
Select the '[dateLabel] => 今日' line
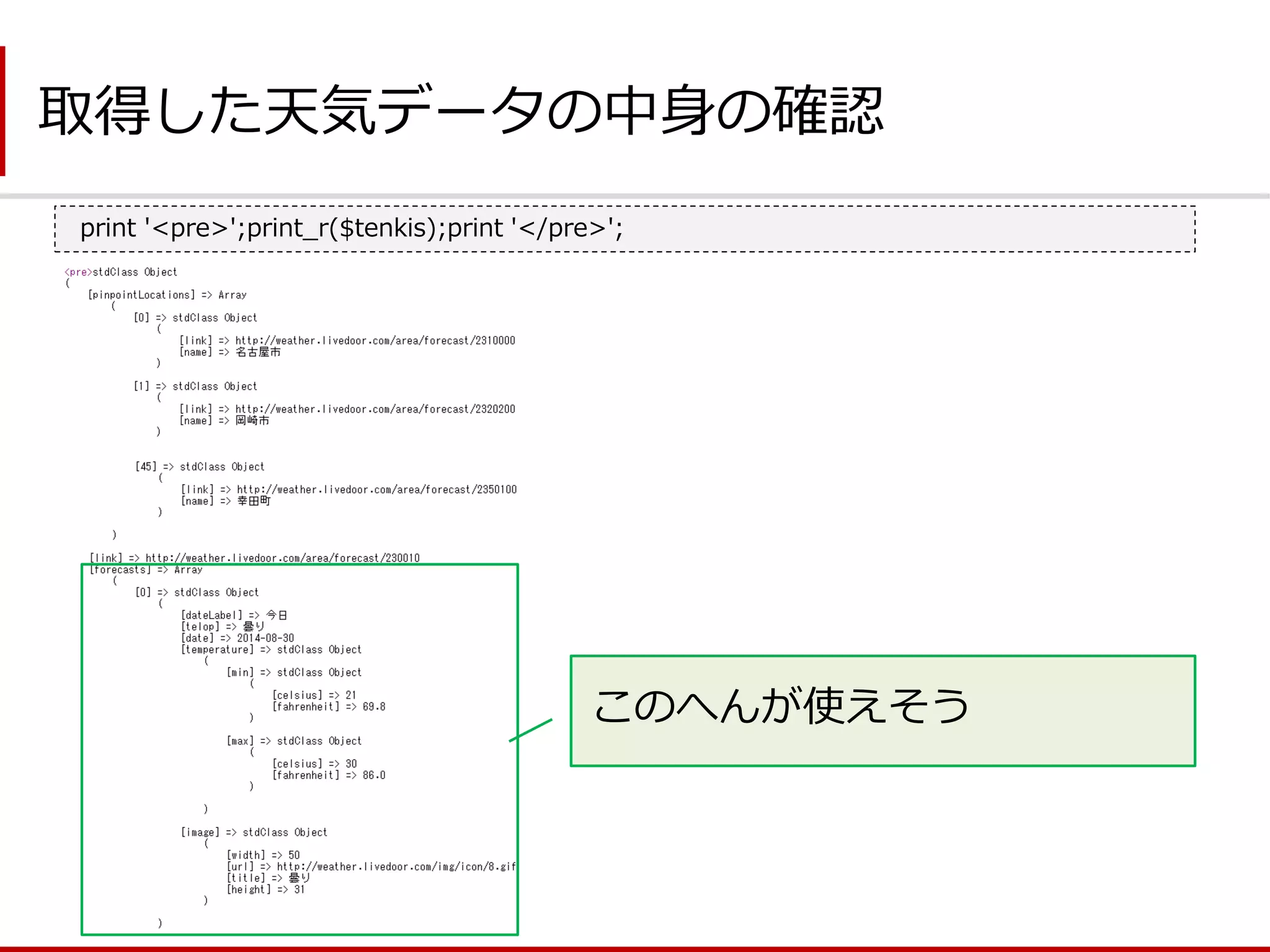coord(234,615)
